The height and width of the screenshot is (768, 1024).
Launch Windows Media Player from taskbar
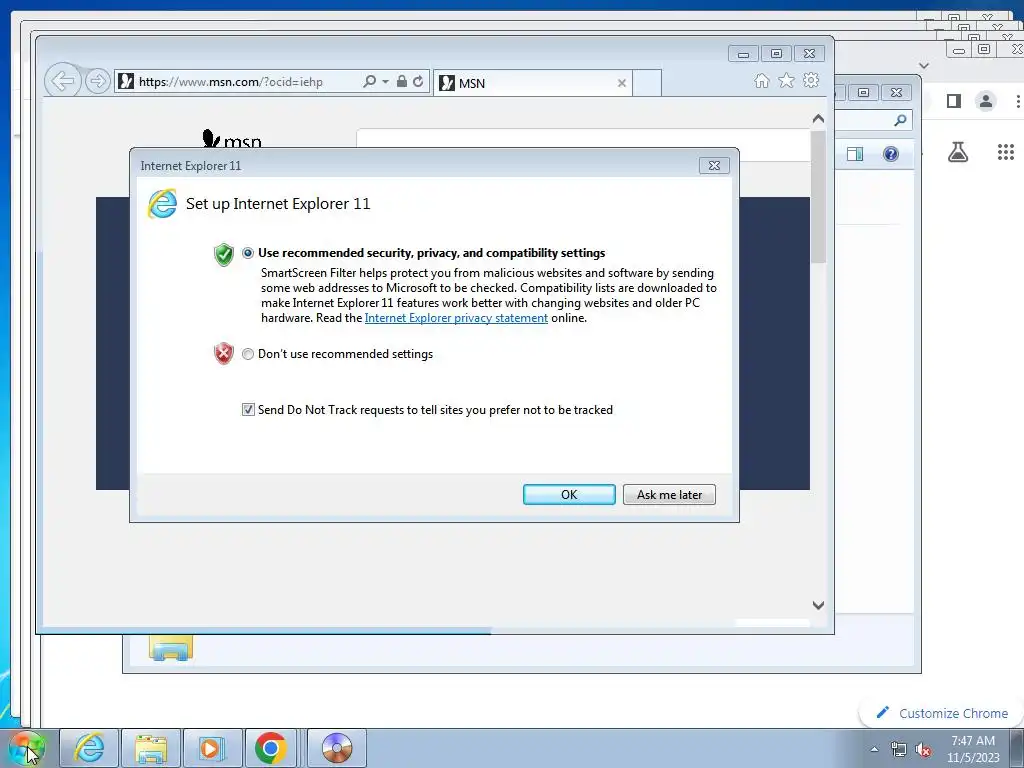[x=212, y=748]
